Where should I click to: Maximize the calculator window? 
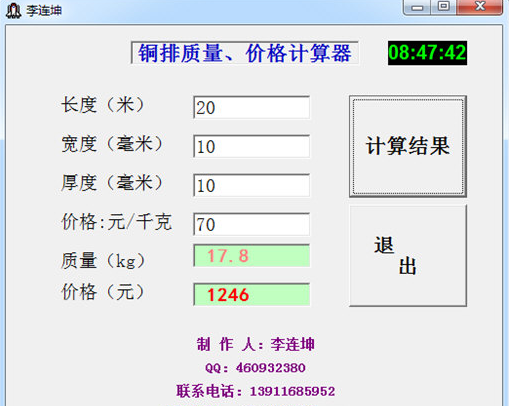click(444, 7)
